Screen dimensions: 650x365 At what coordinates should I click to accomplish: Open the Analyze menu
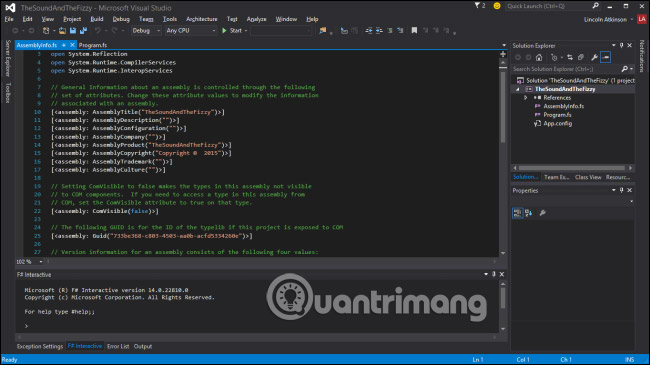tap(257, 19)
